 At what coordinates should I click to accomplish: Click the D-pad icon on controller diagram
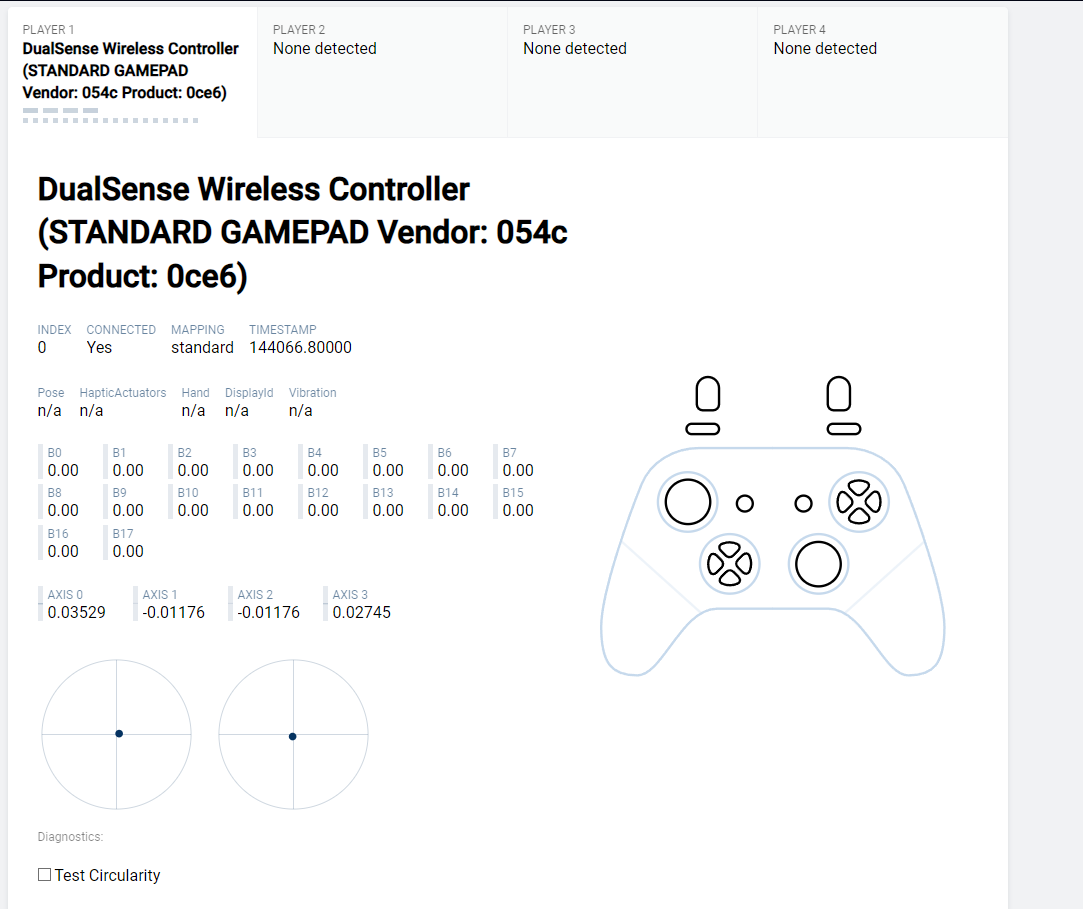(x=729, y=564)
